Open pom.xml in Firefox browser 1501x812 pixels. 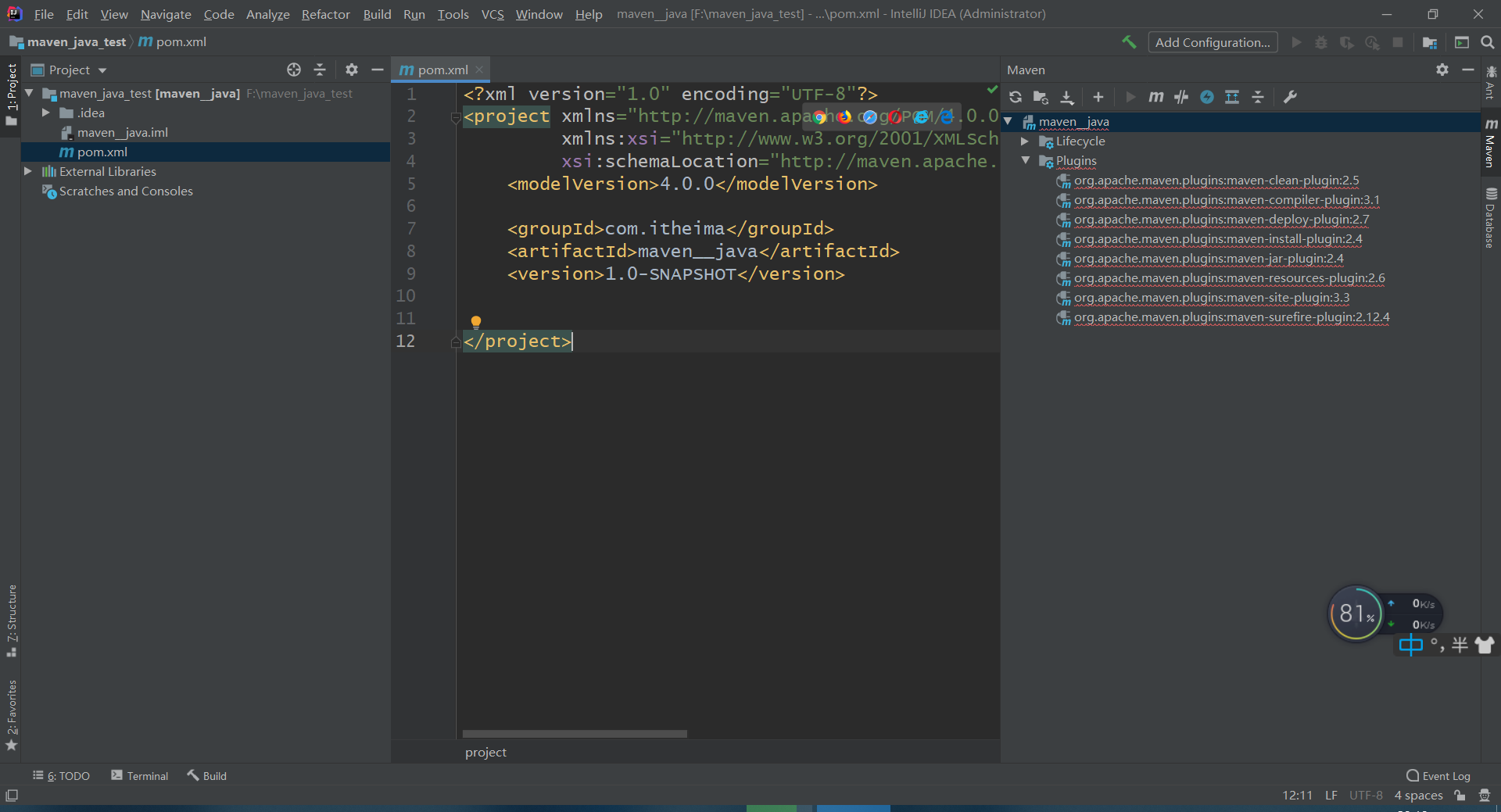tap(844, 116)
